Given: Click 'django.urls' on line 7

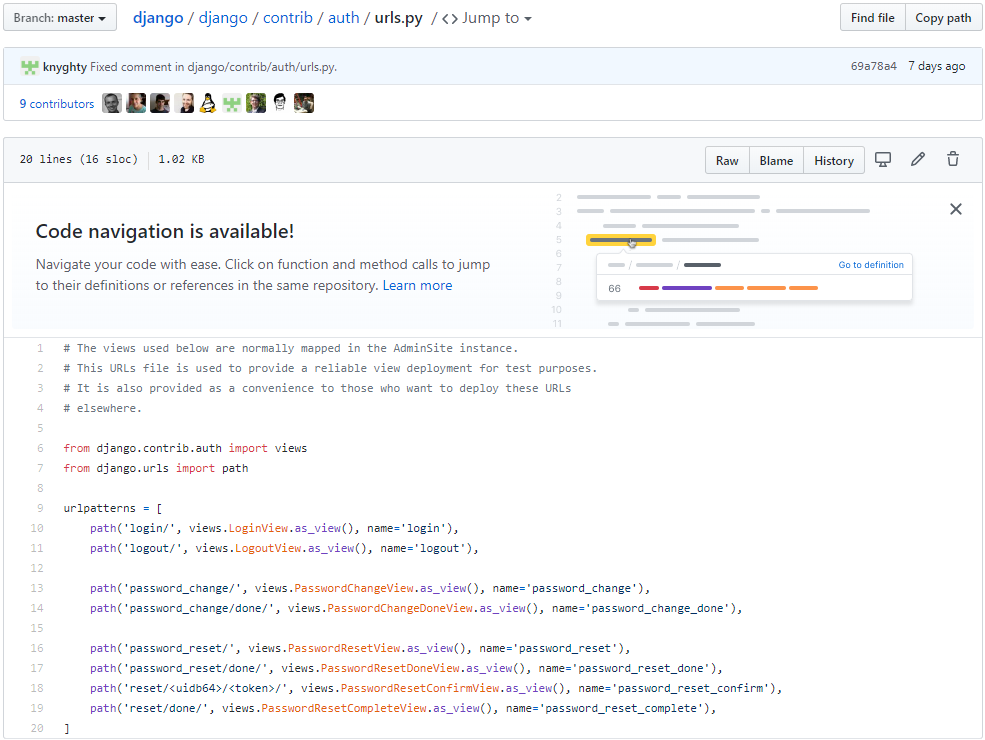Looking at the screenshot, I should point(133,469).
